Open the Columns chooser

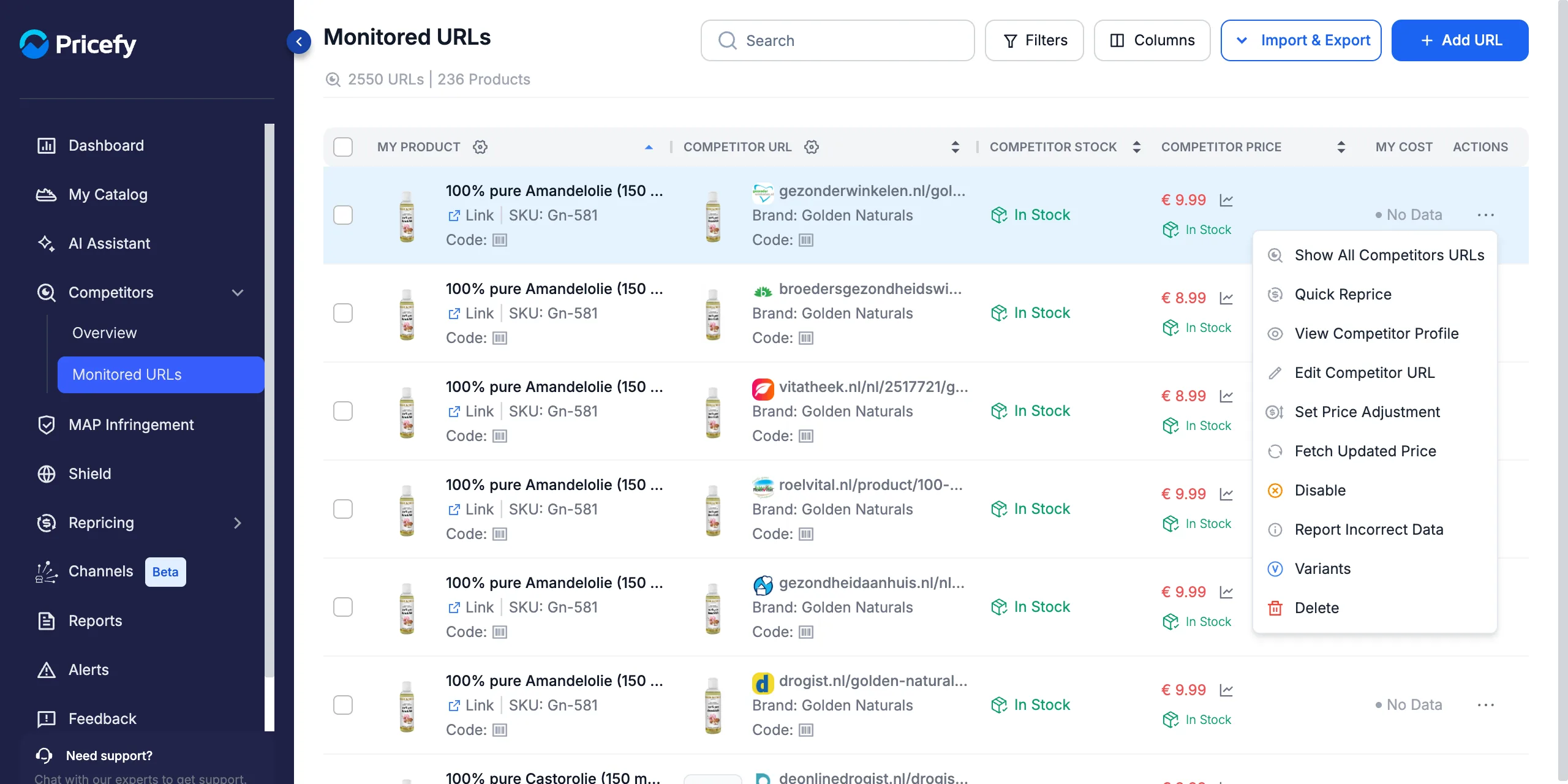click(x=1152, y=40)
